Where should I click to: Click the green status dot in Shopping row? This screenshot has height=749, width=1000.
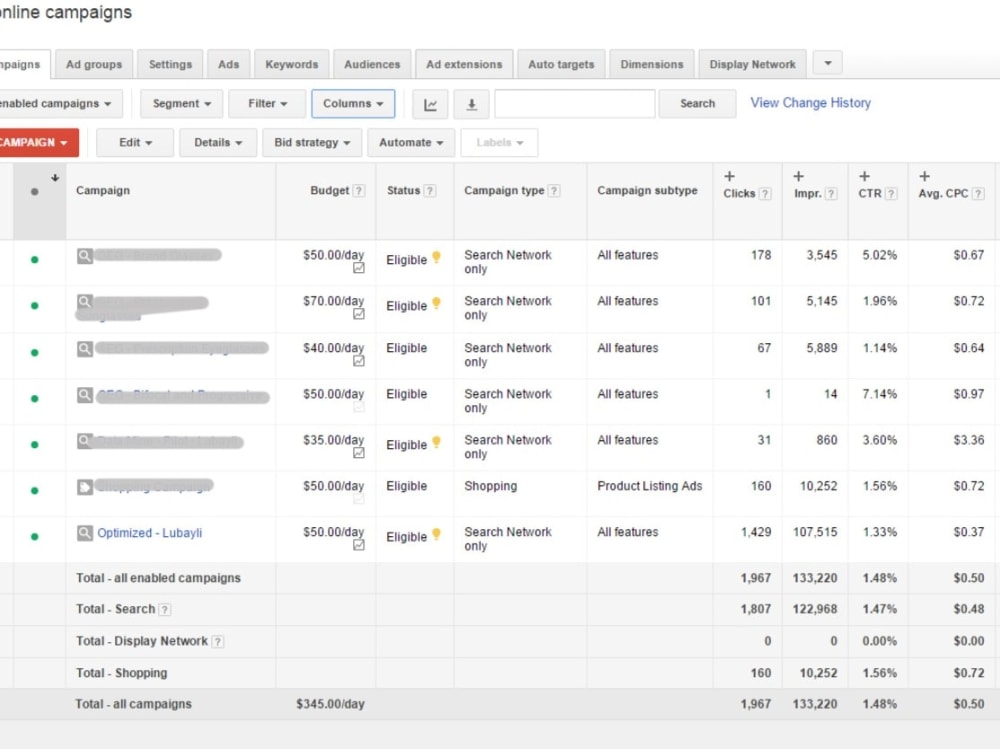tap(34, 491)
